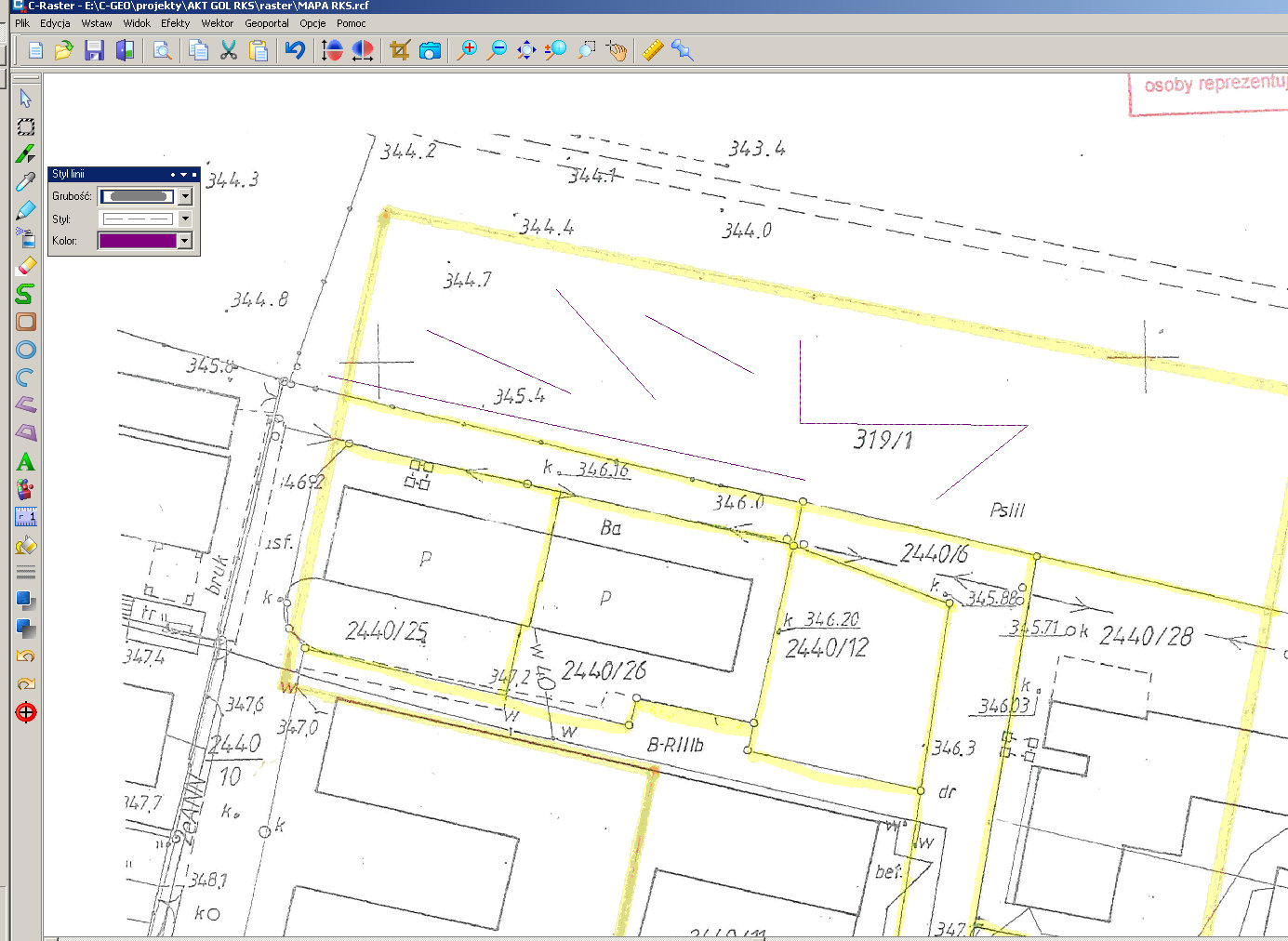Click the Zoom in magnifier icon
1288x941 pixels.
tap(467, 50)
